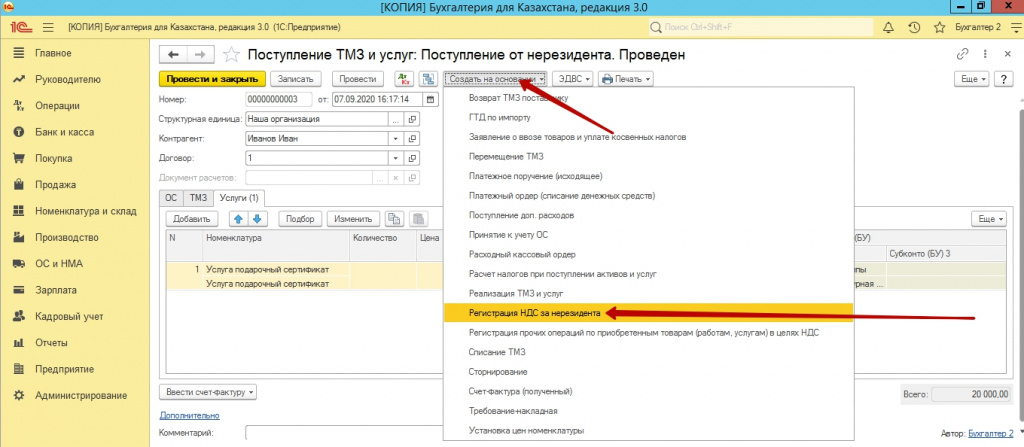Viewport: 1024px width, 447px height.
Task: Open document structure icon next to Дт/Кт
Action: coord(428,79)
